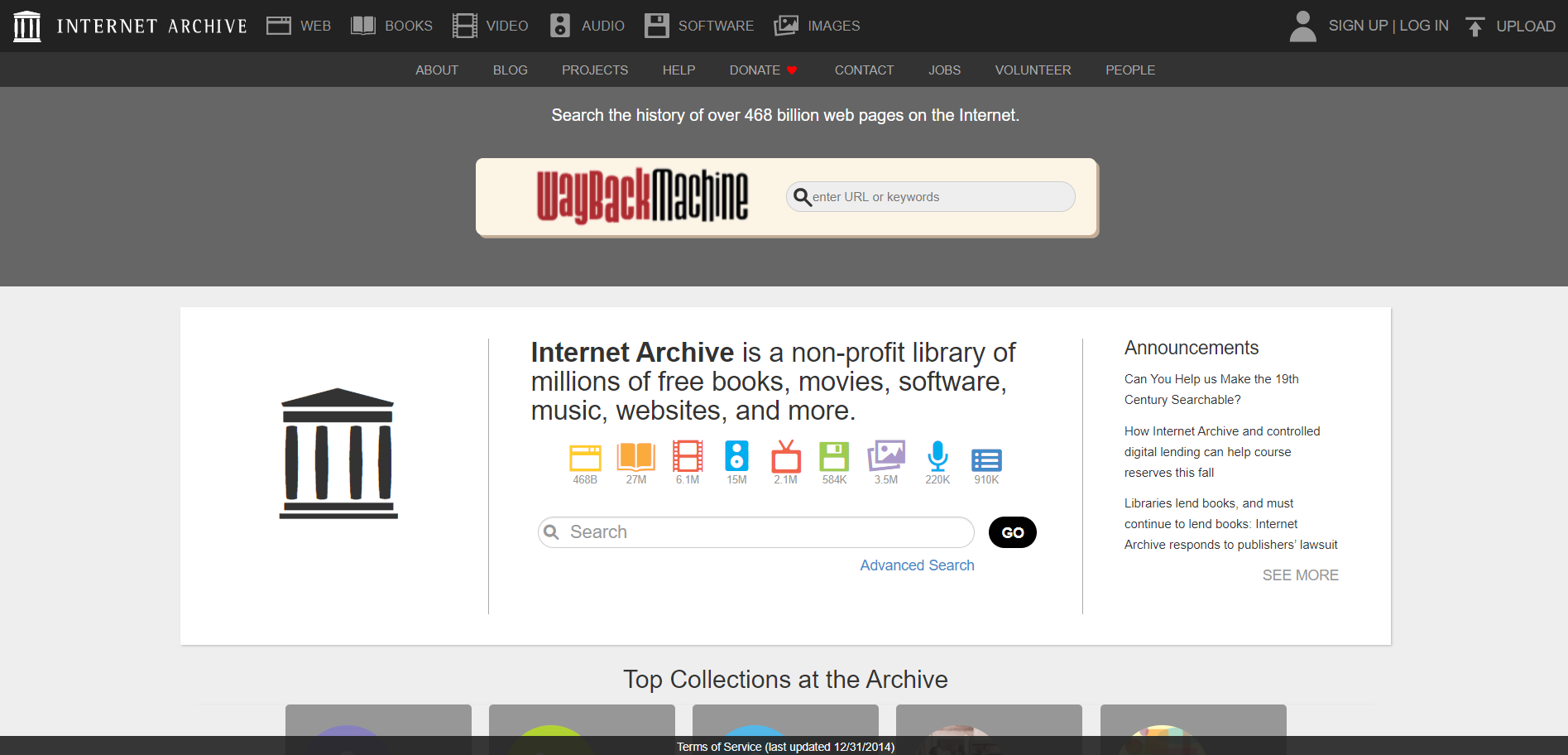Image resolution: width=1568 pixels, height=755 pixels.
Task: Click the yellow web pages icon labeled 468B
Action: [585, 458]
